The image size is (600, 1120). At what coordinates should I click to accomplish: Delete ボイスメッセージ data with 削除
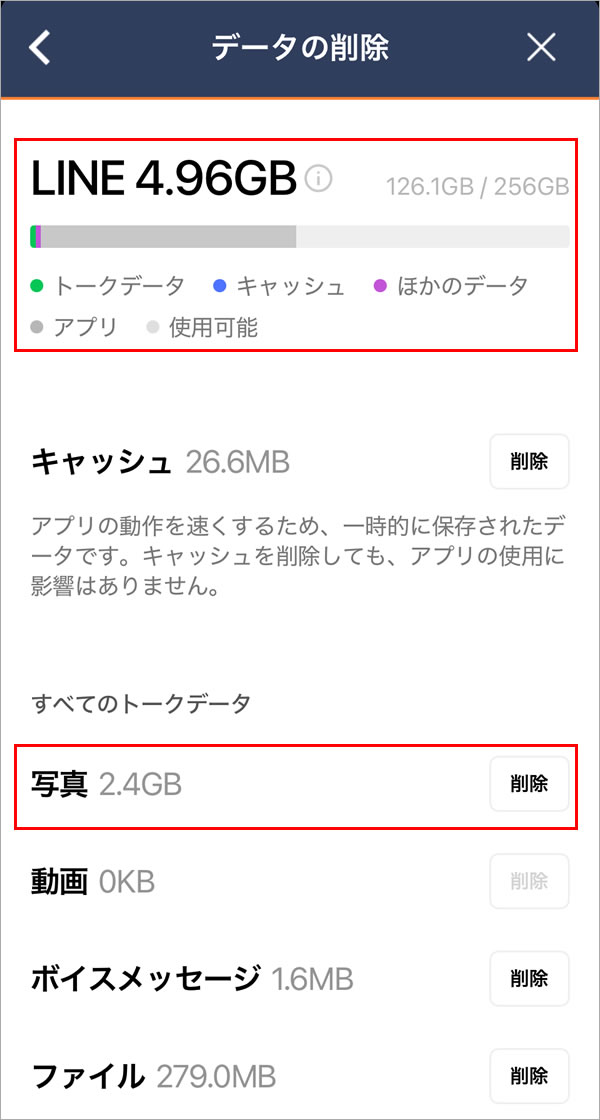click(x=529, y=978)
